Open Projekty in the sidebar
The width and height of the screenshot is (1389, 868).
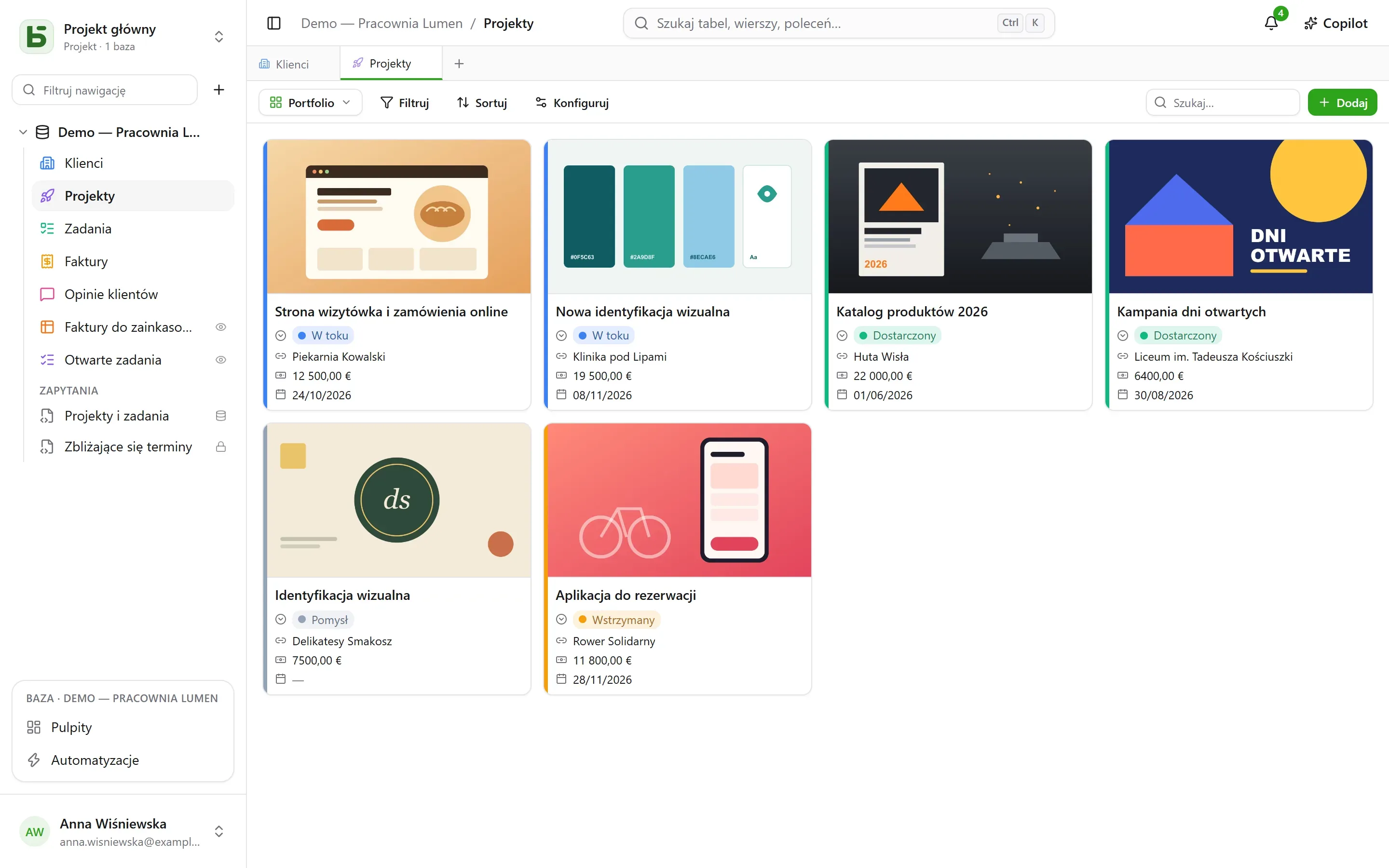(133, 196)
